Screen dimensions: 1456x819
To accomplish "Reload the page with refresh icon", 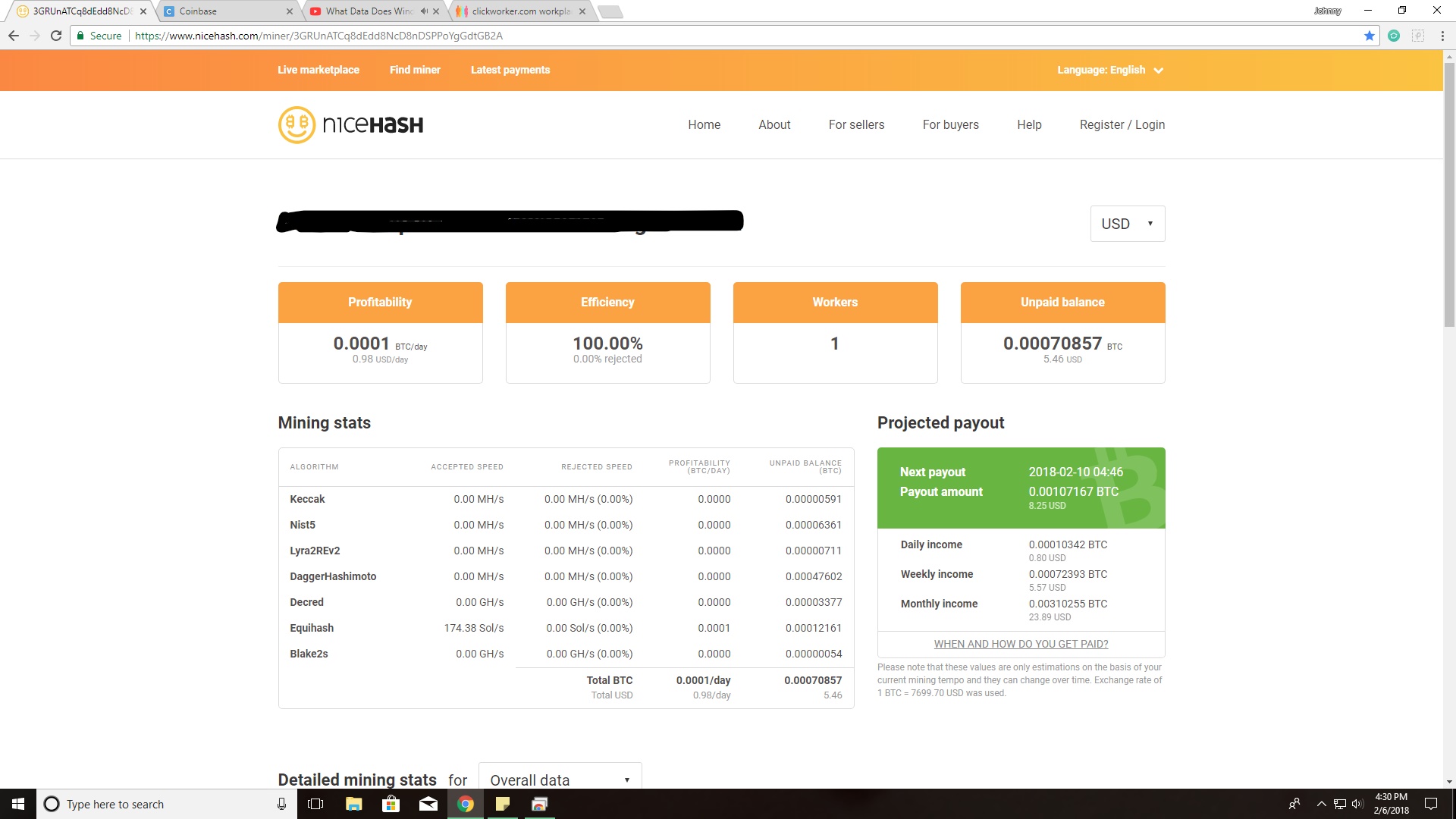I will tap(56, 36).
